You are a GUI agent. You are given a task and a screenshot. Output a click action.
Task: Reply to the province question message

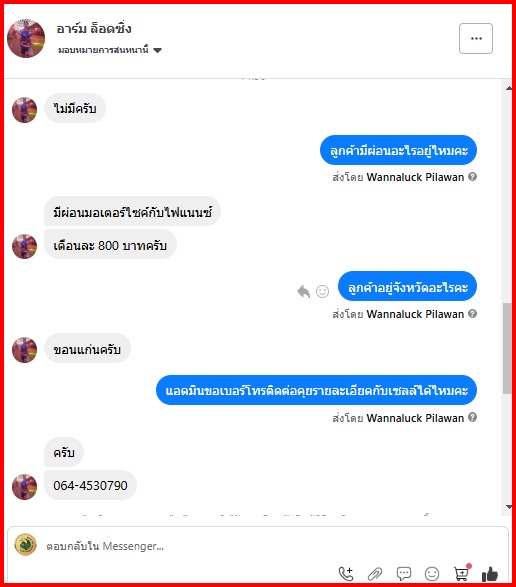click(x=304, y=291)
